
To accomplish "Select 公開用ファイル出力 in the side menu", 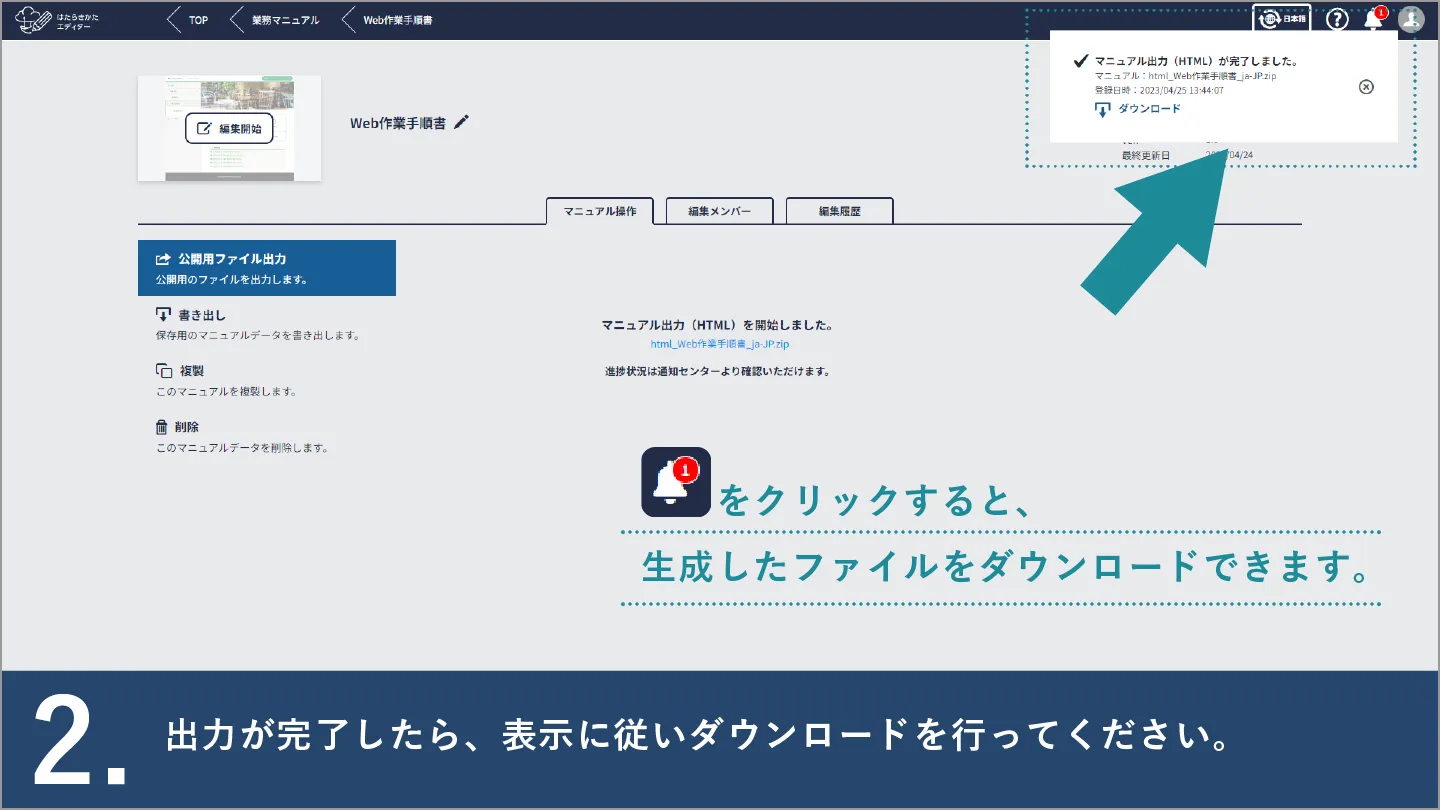I will (266, 267).
